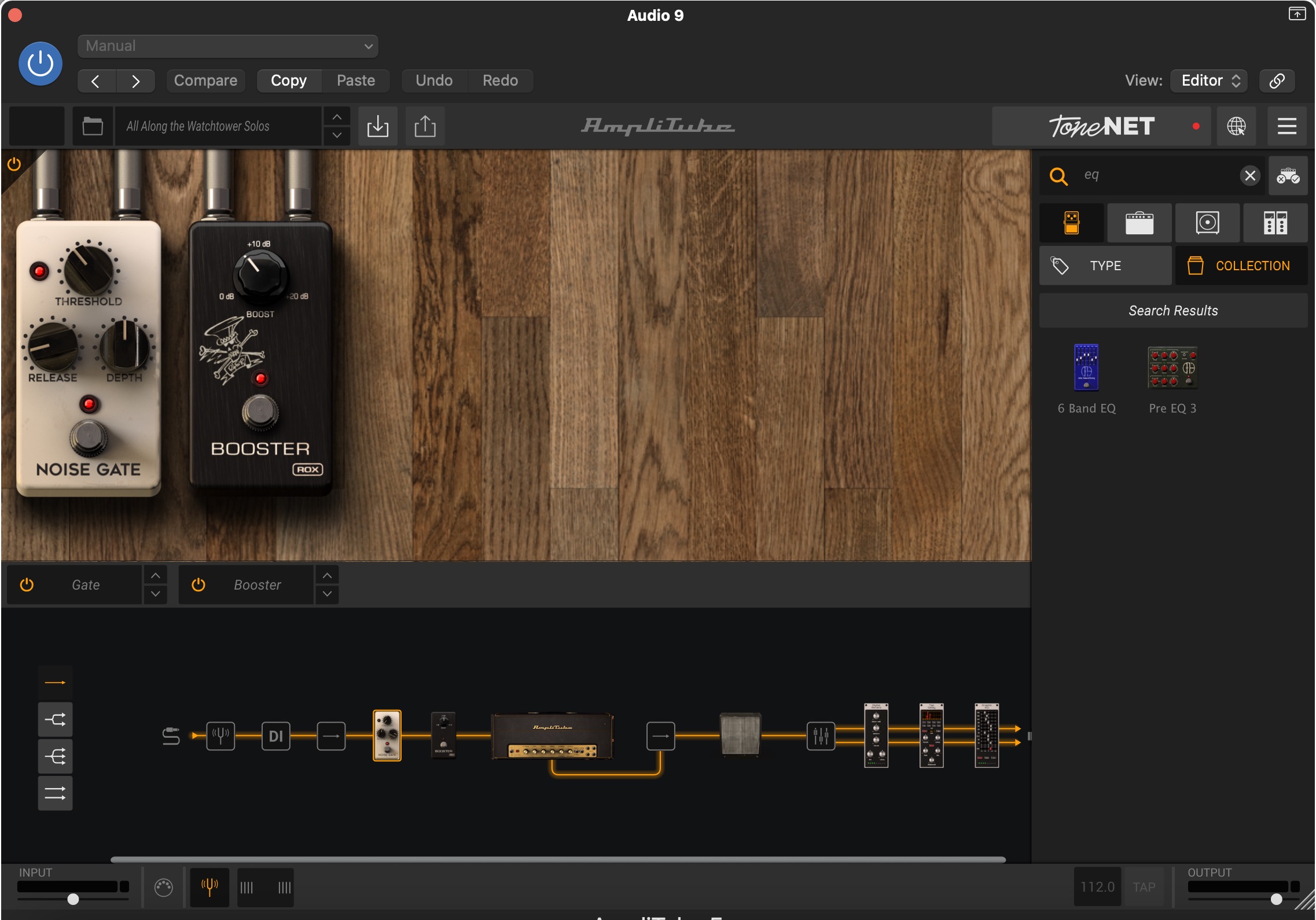Select the stomp pedal category icon
The width and height of the screenshot is (1316, 920).
1071,223
